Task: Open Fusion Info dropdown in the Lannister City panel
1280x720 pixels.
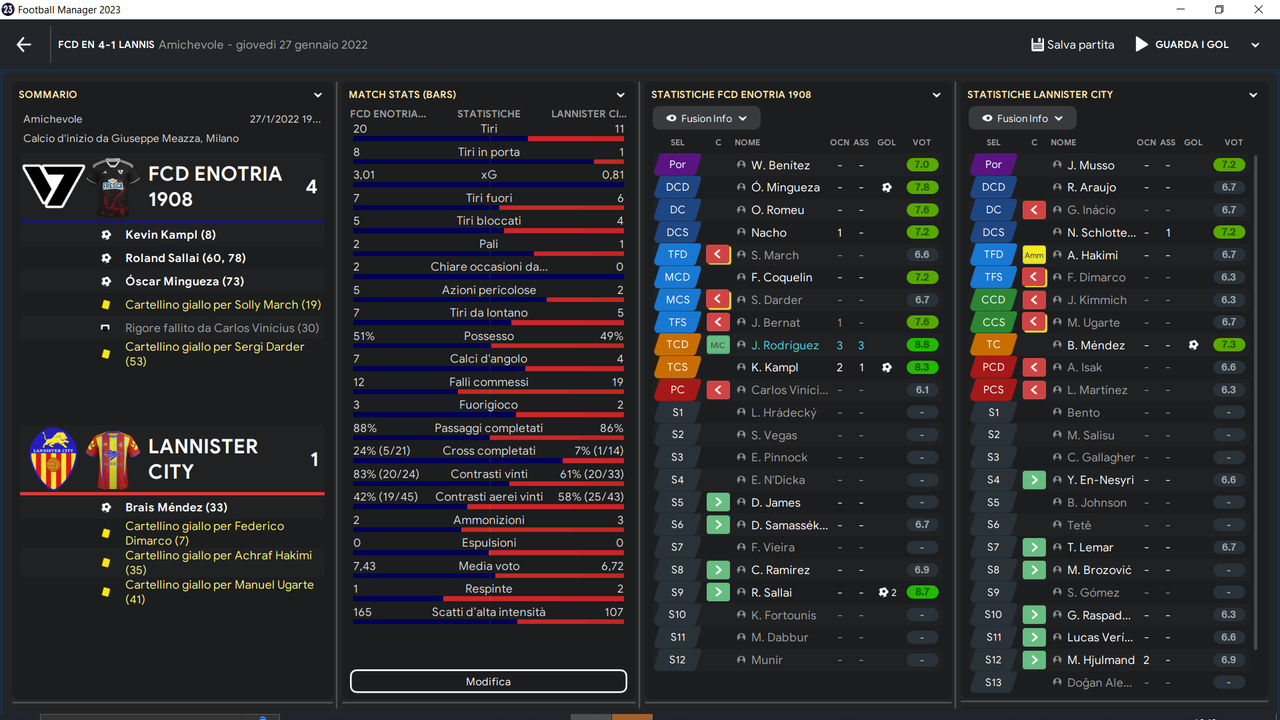Action: [1022, 118]
